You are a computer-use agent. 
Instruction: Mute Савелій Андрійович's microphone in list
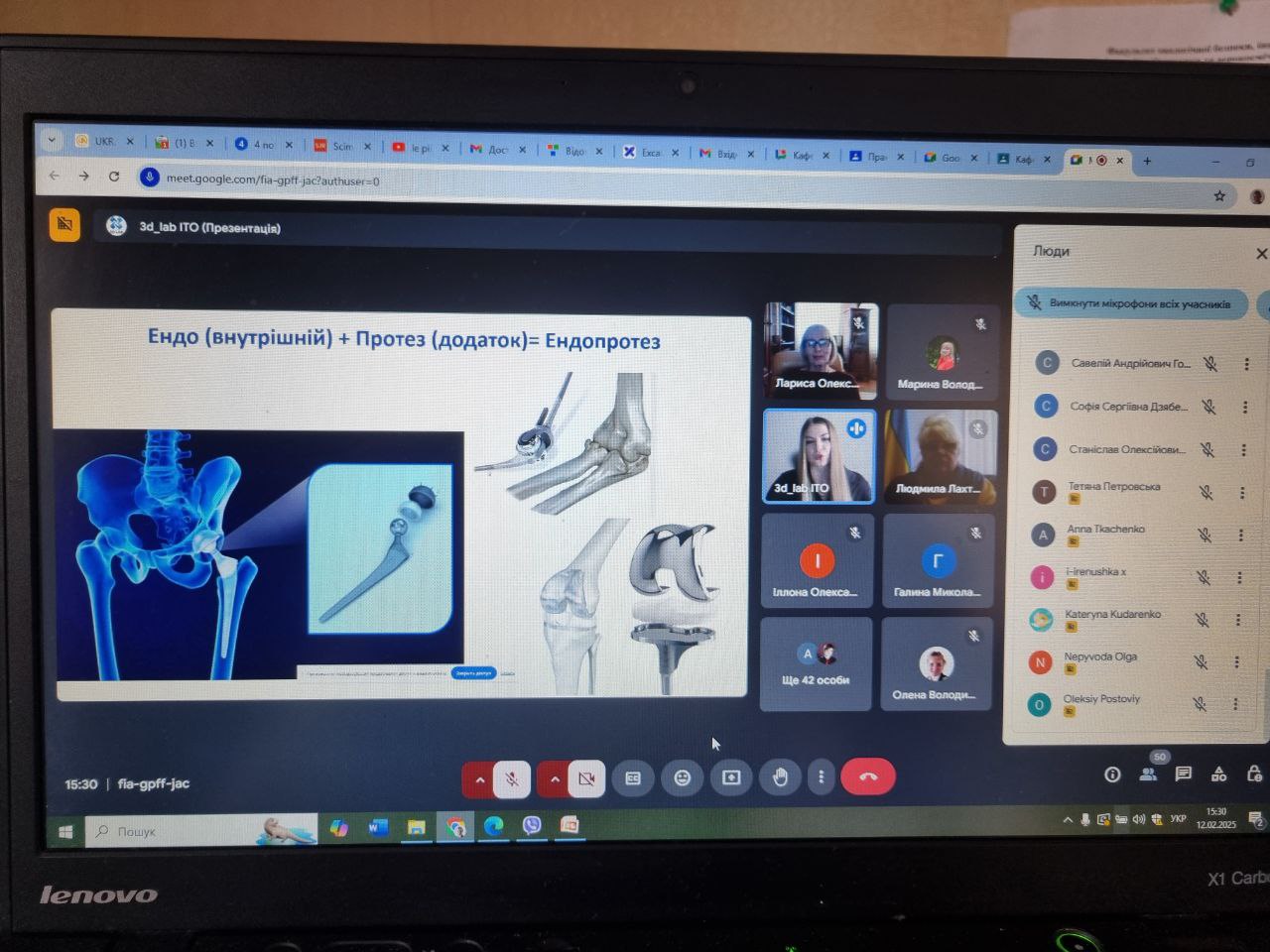[1210, 364]
